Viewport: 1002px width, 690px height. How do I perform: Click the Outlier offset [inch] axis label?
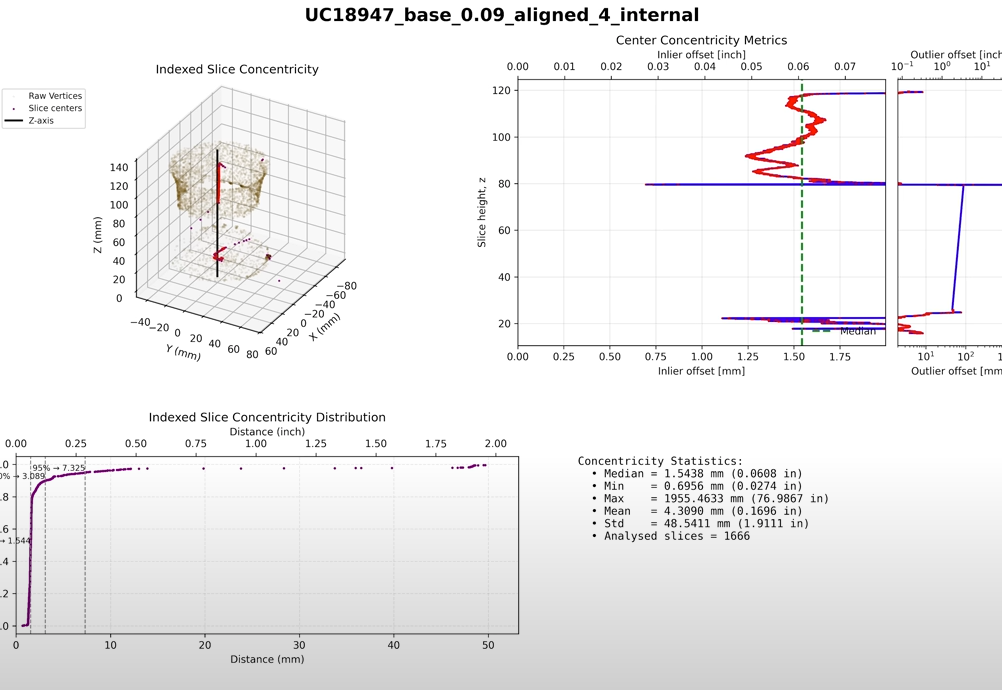[x=955, y=55]
